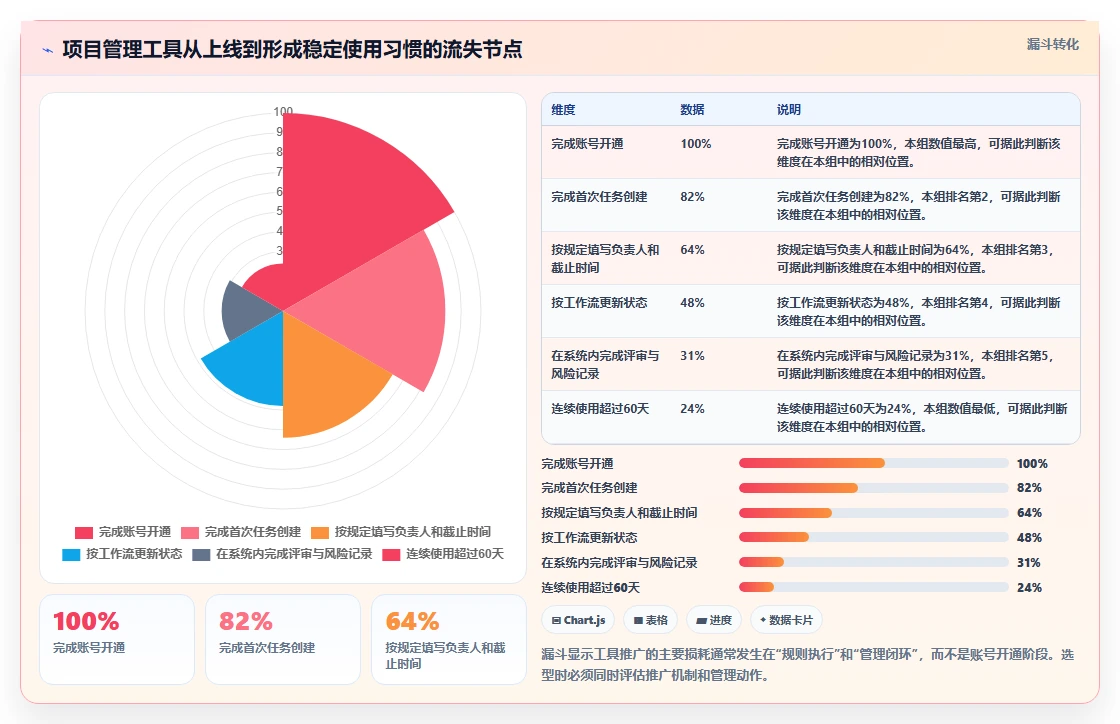Click the 连续使用超过60天 24% progress bar
The height and width of the screenshot is (724, 1120).
874,588
